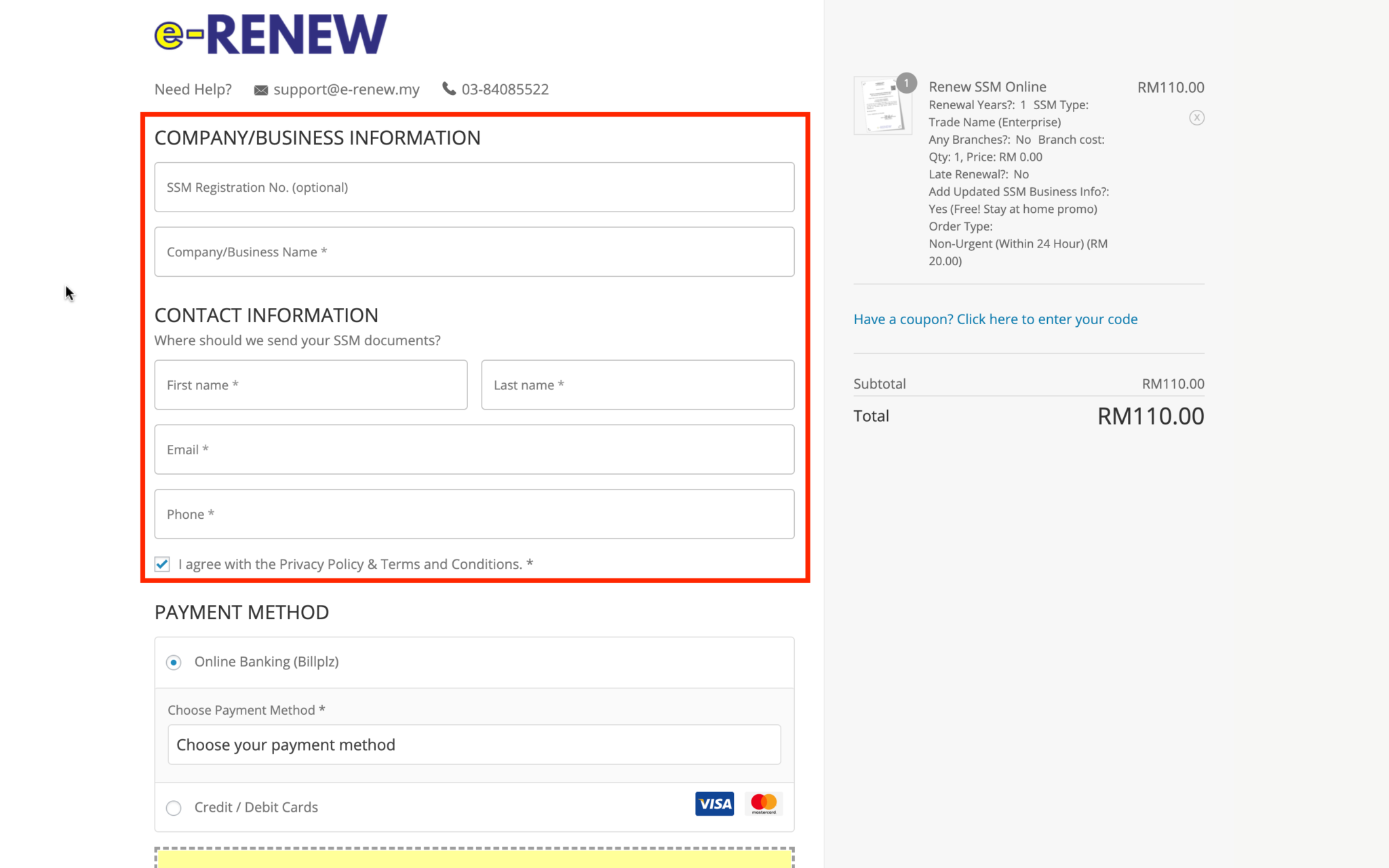Click the email envelope icon beside support@e-renew.my
The height and width of the screenshot is (868, 1389).
point(260,89)
